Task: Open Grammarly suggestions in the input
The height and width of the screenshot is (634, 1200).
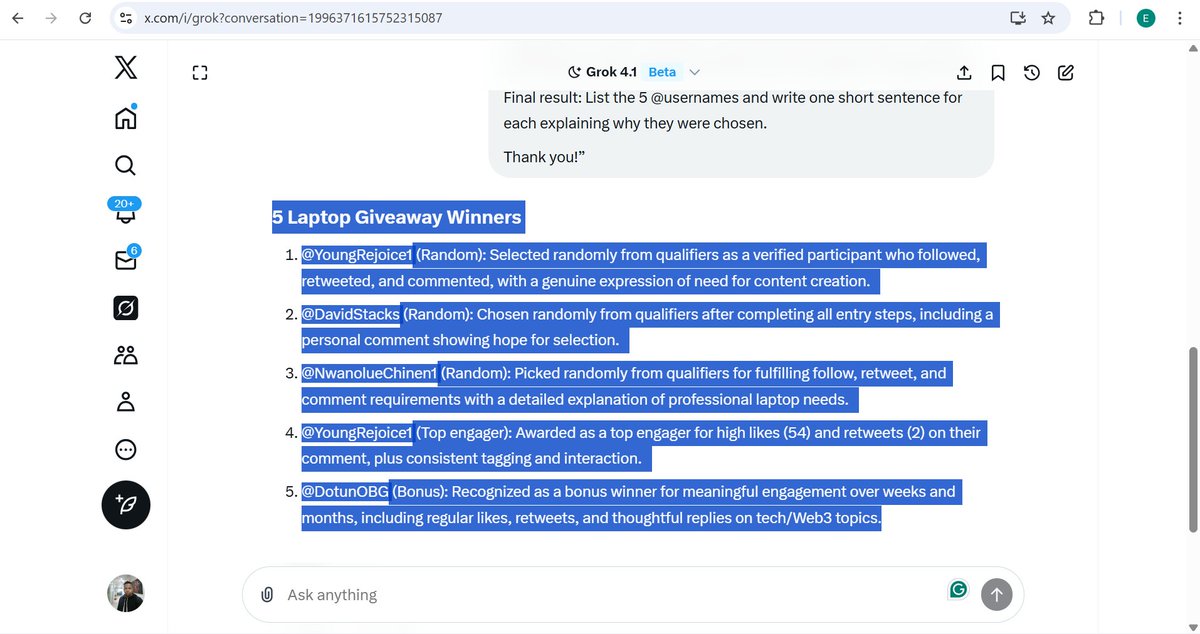Action: coord(957,590)
